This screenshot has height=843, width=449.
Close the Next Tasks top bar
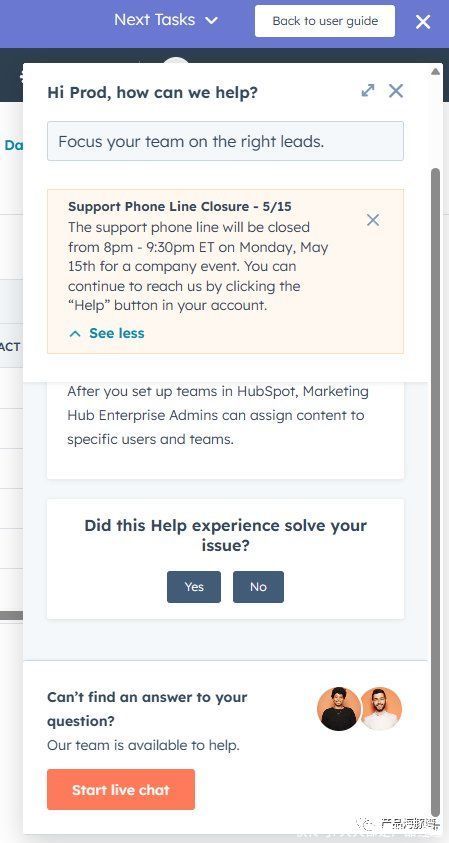[423, 22]
